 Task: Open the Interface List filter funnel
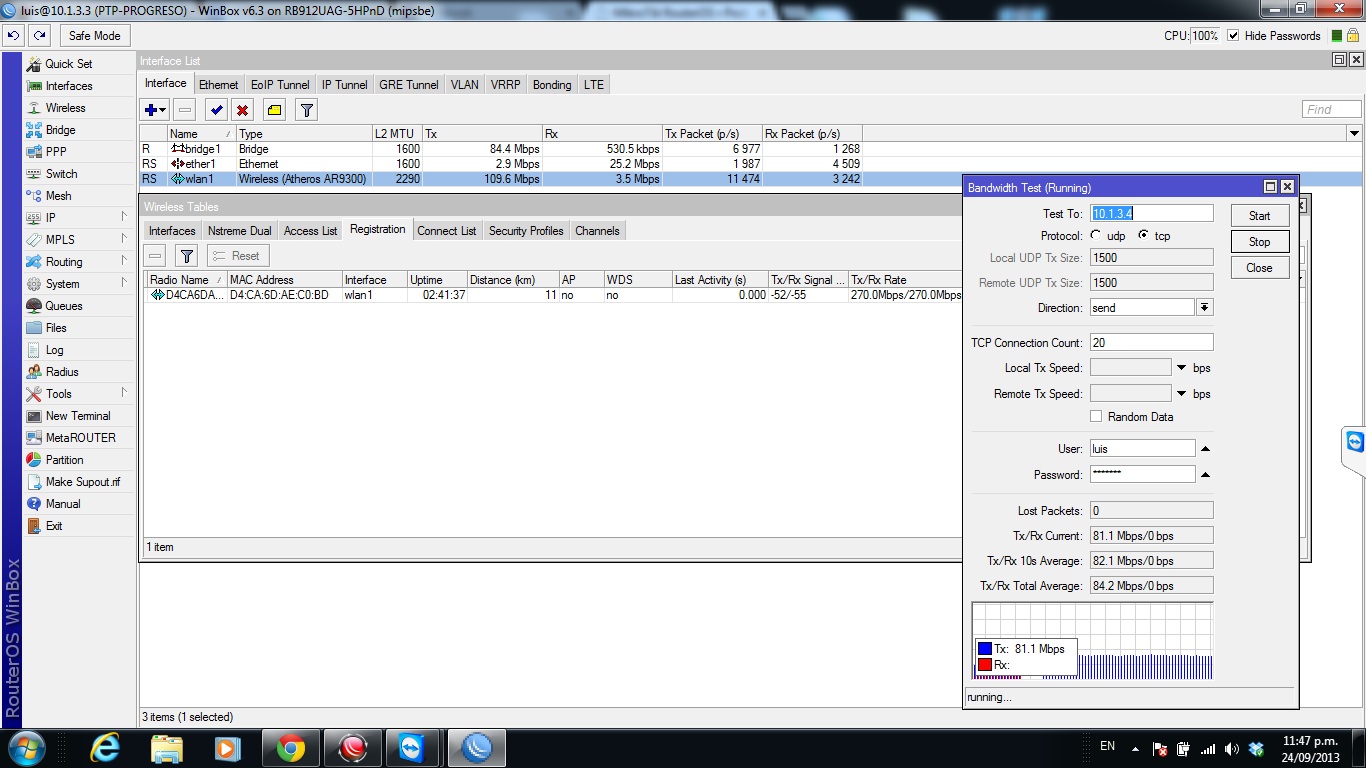tap(307, 110)
